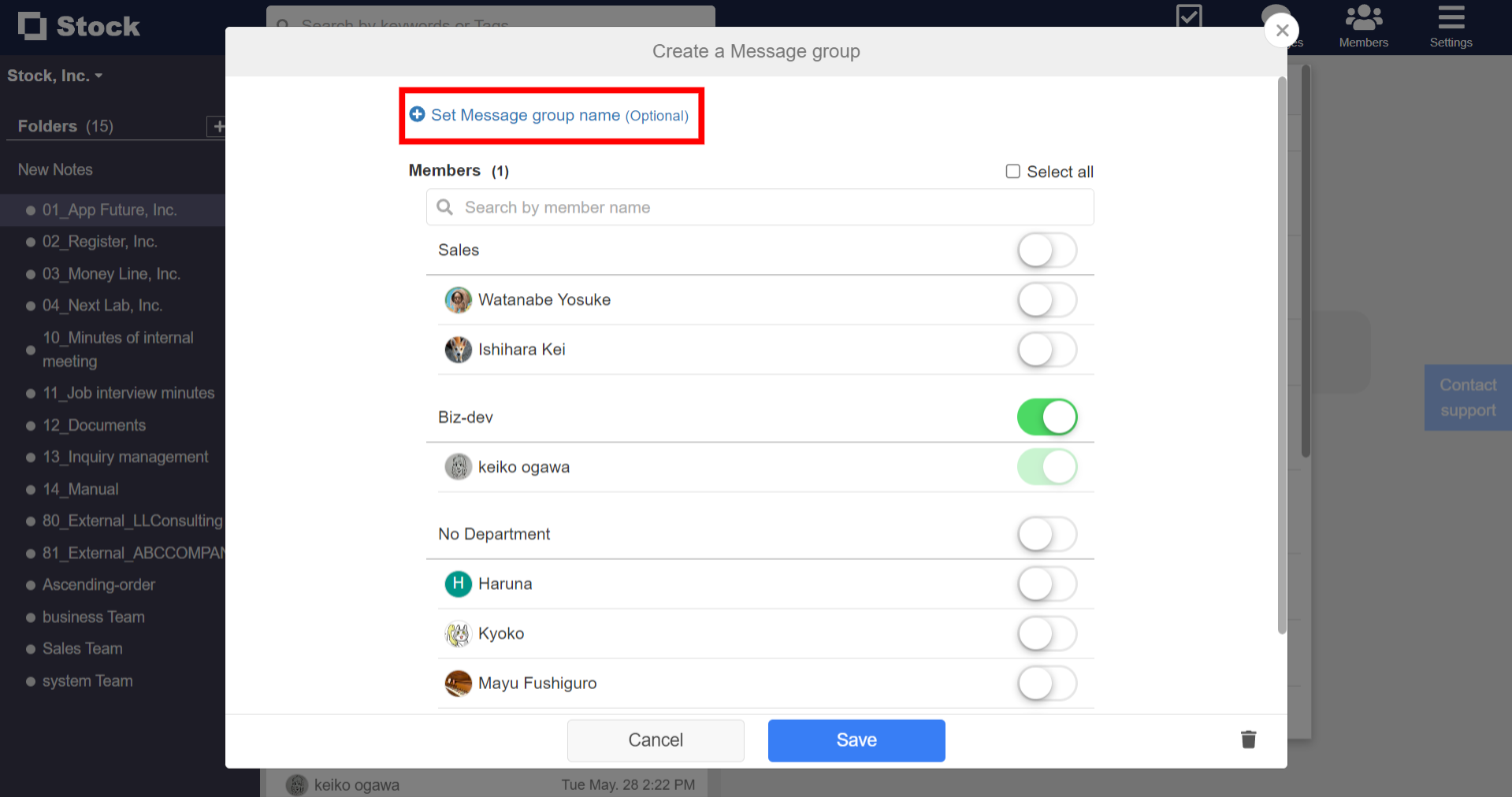Image resolution: width=1512 pixels, height=797 pixels.
Task: Click the Stock logo icon
Action: pyautogui.click(x=33, y=26)
